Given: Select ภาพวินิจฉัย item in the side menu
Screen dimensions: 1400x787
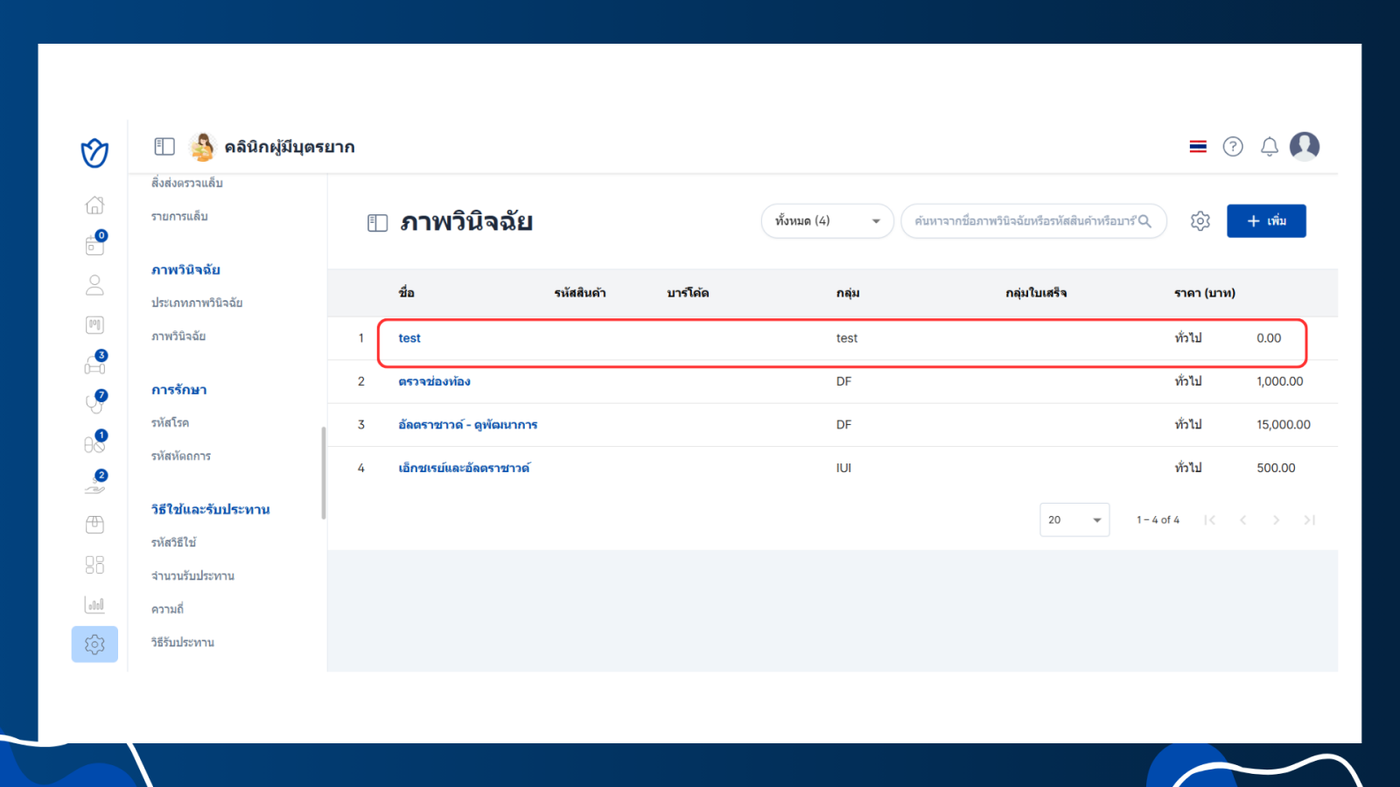Looking at the screenshot, I should tap(178, 336).
